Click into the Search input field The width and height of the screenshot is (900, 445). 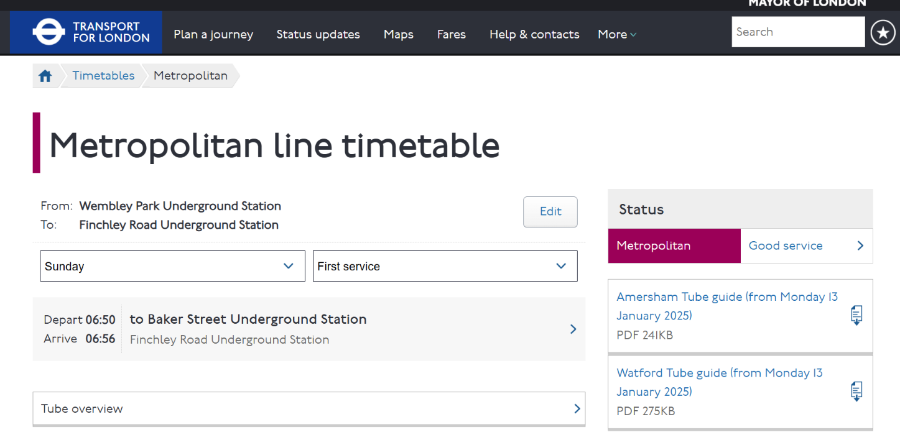[x=798, y=32]
